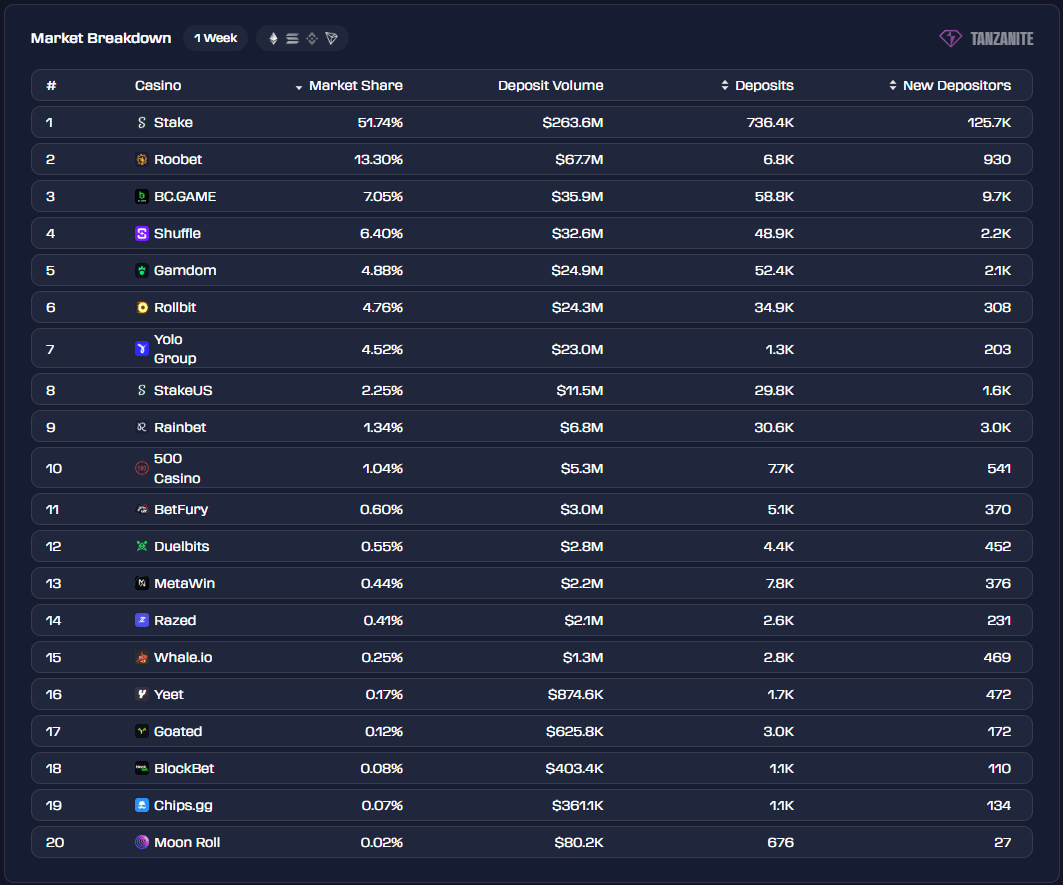This screenshot has width=1063, height=885.
Task: Click the Roobet casino logo icon
Action: click(142, 159)
